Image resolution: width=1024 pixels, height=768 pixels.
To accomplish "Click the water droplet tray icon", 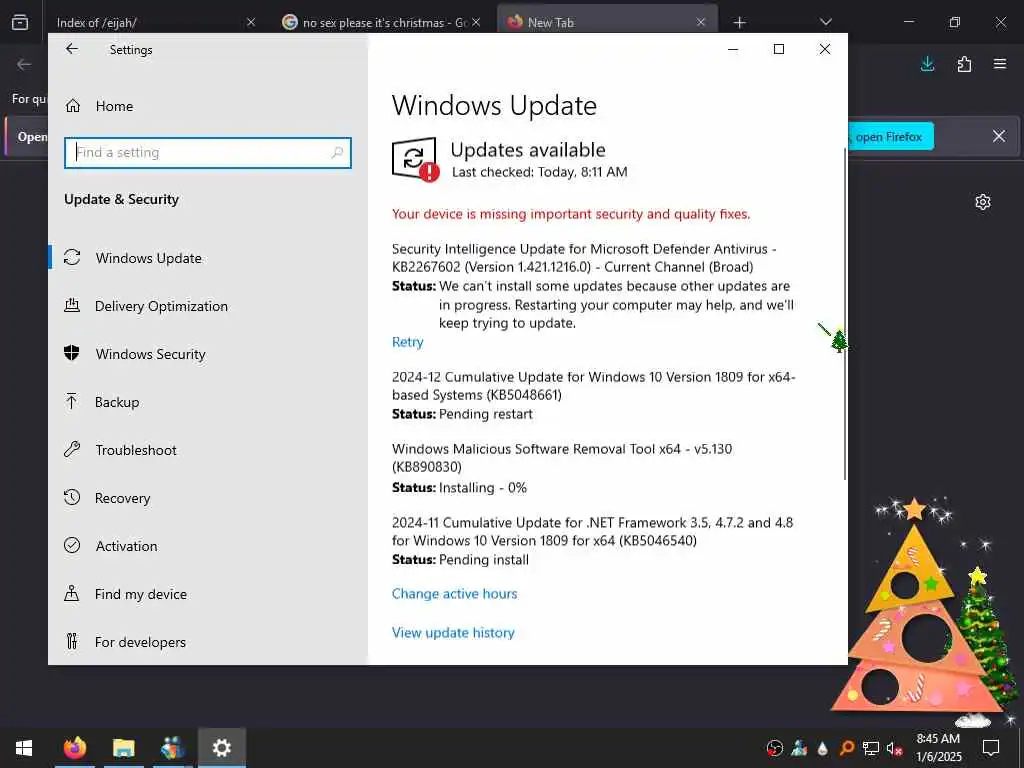I will pyautogui.click(x=823, y=748).
